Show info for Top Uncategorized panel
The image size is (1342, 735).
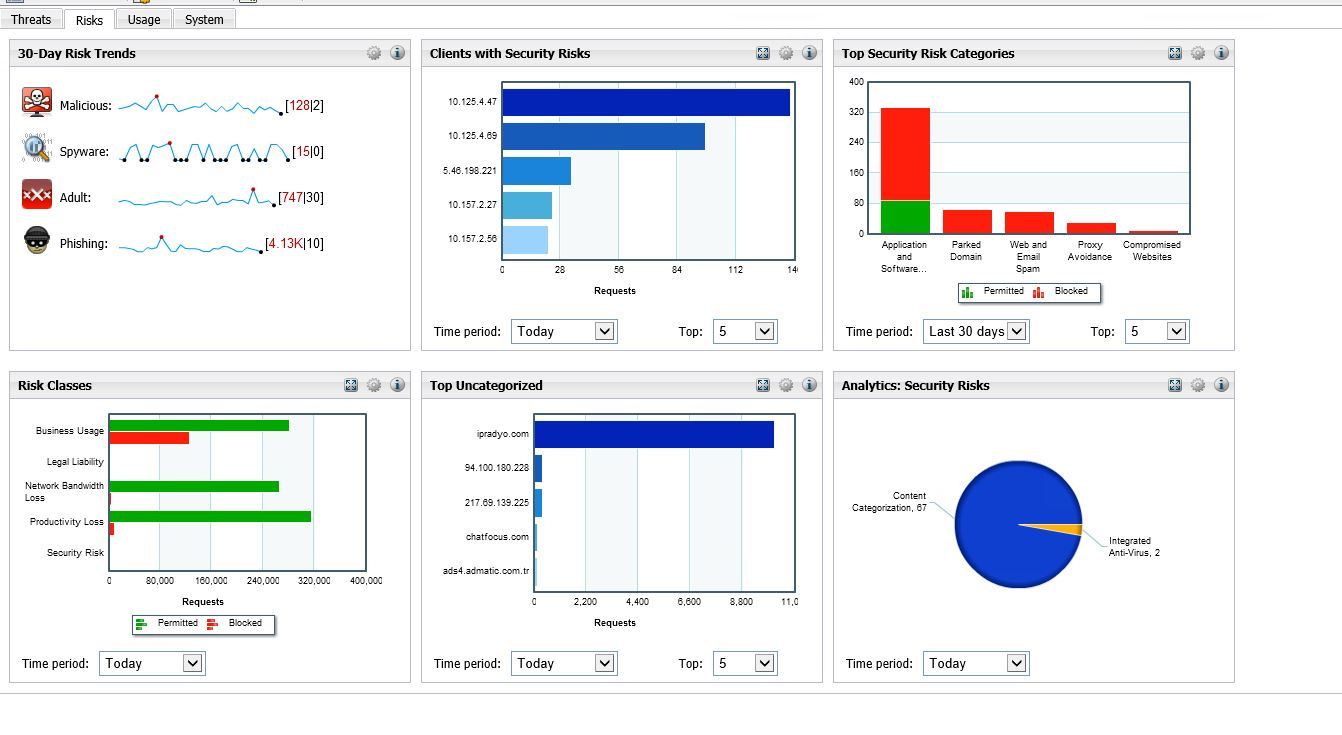pos(809,385)
